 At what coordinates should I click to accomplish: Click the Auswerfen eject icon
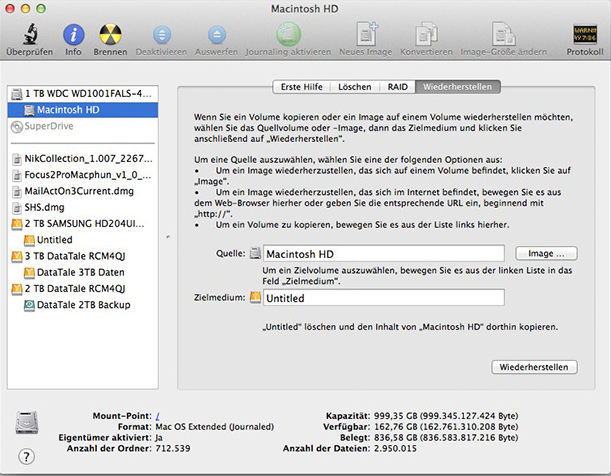(x=219, y=34)
